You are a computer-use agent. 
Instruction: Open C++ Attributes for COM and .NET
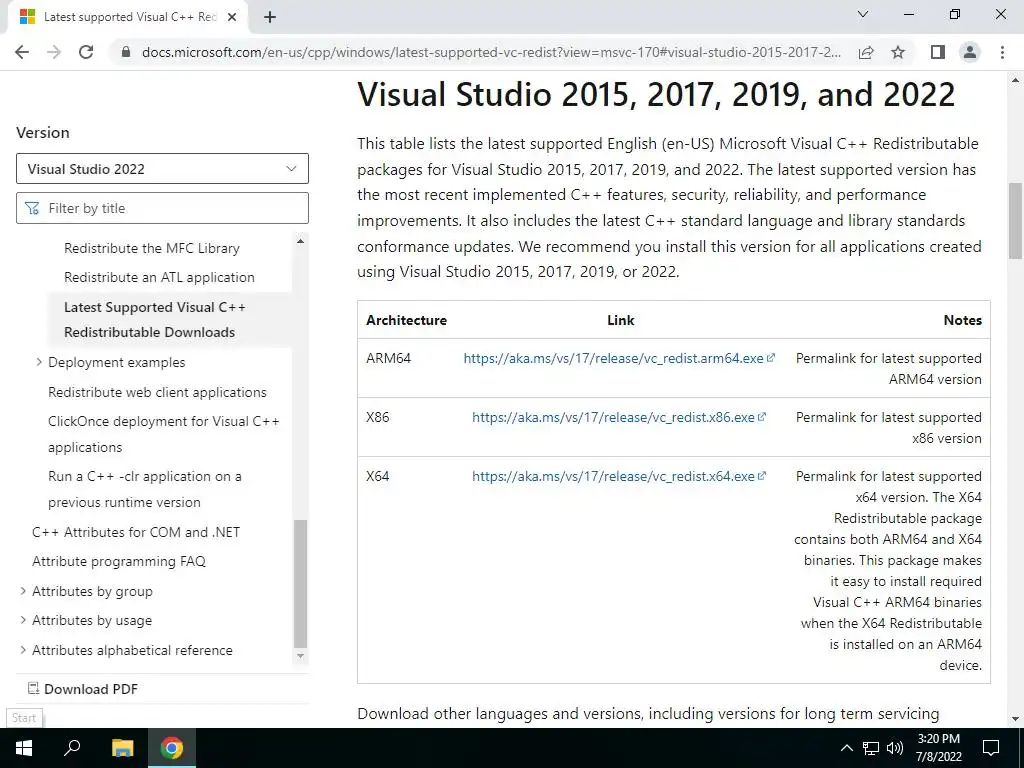(x=136, y=532)
